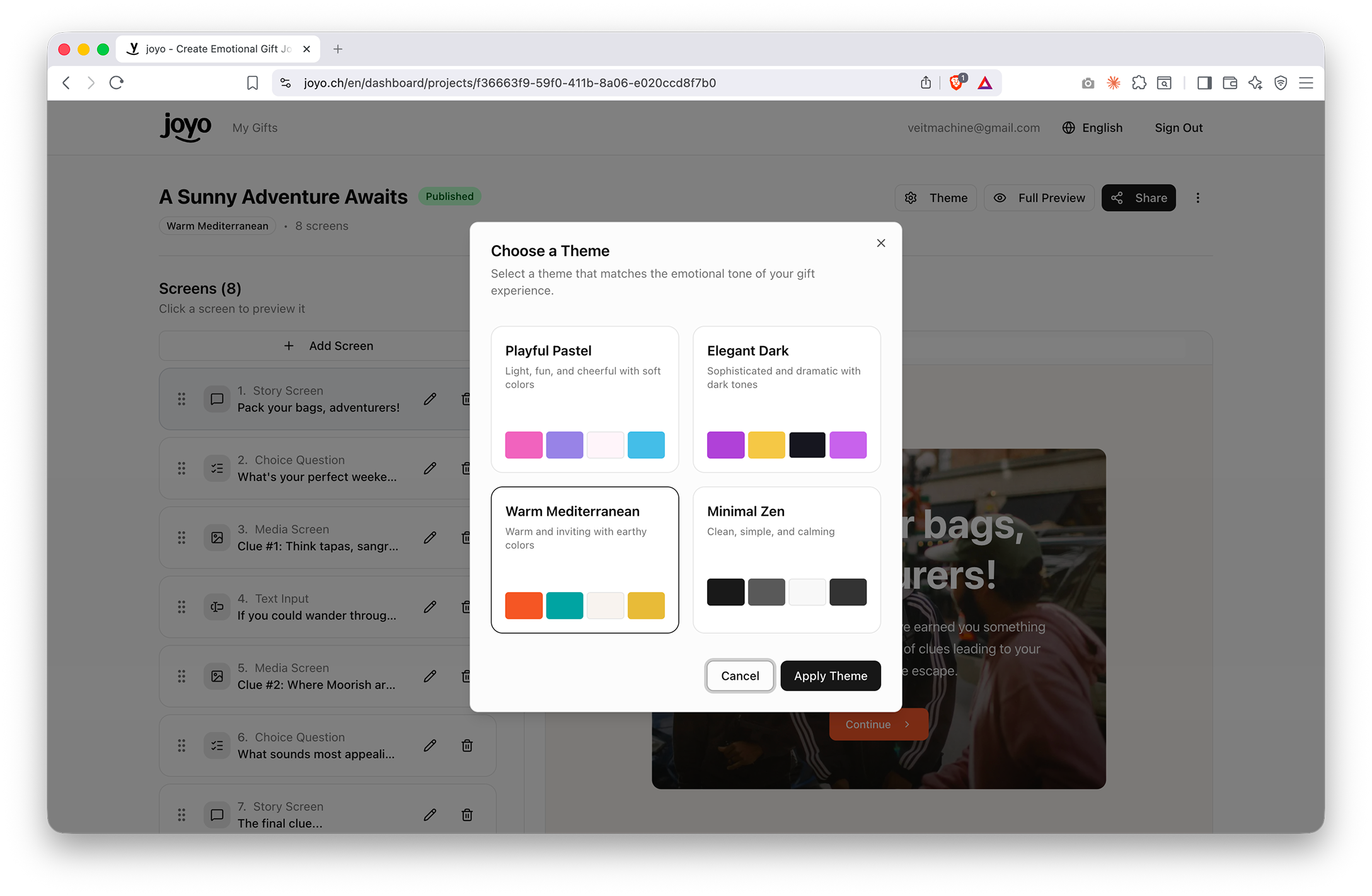Screen dimensions: 1372x896
Task: Close the Choose a Theme dialog
Action: click(x=880, y=243)
